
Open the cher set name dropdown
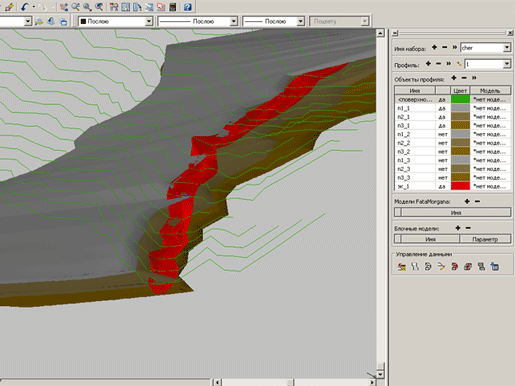506,48
